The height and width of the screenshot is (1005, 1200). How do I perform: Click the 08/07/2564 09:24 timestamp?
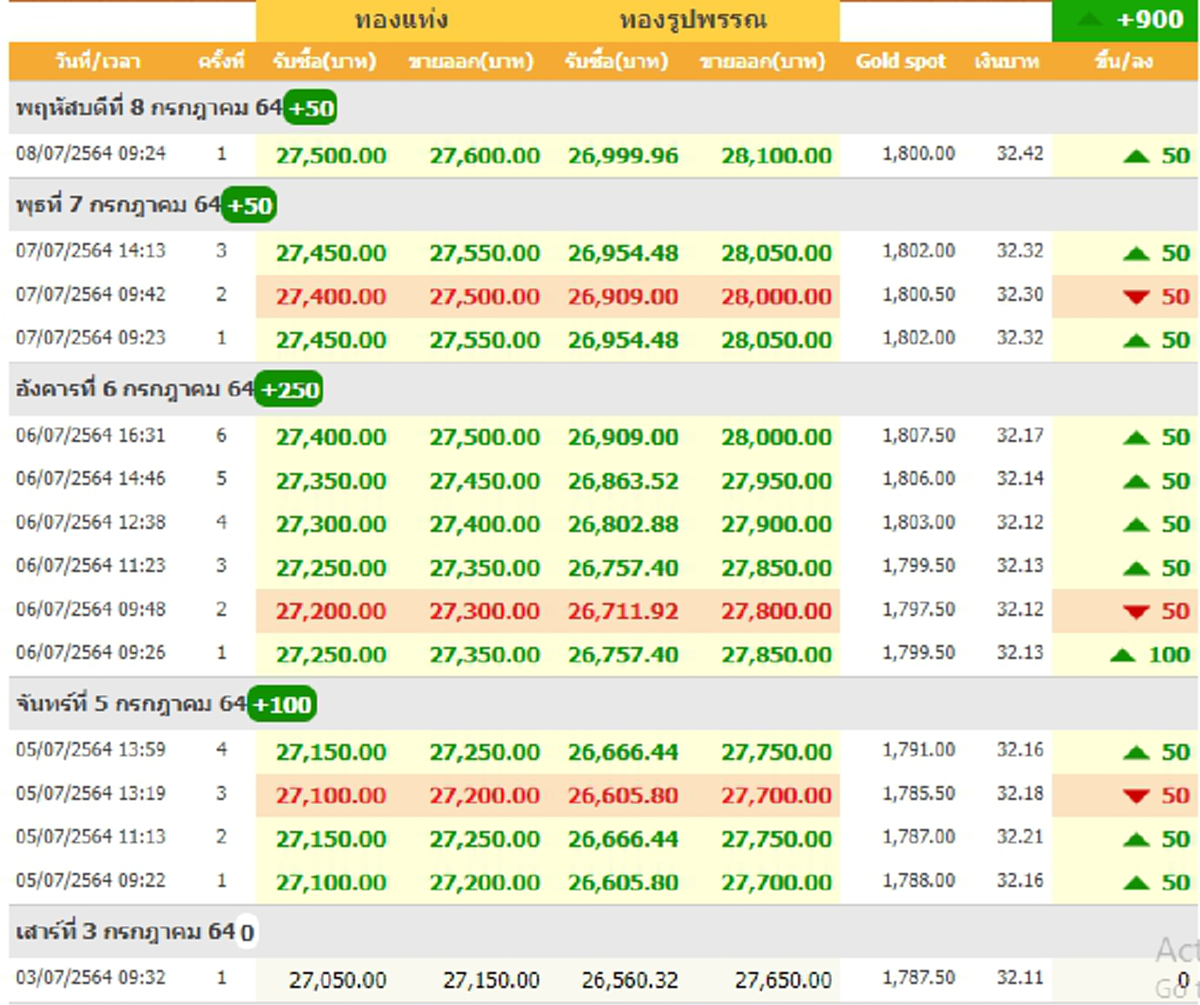(91, 153)
